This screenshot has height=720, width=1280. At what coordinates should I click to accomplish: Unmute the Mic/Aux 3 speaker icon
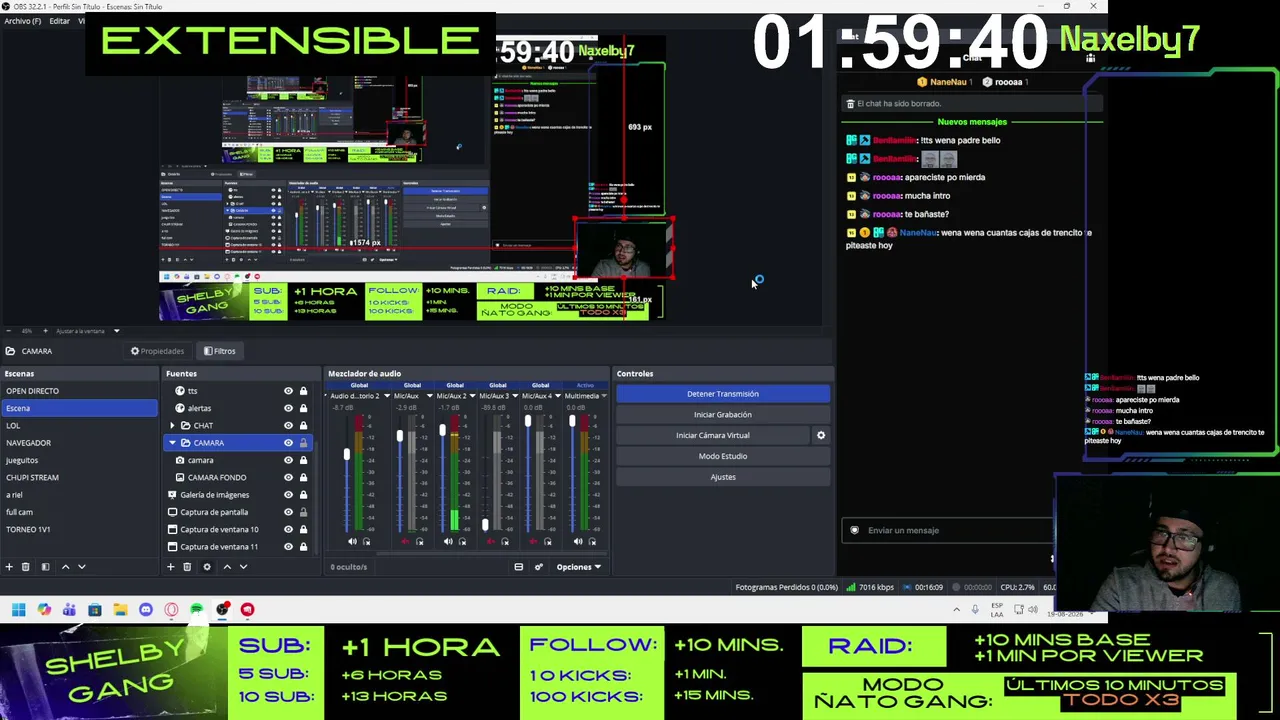coord(491,542)
